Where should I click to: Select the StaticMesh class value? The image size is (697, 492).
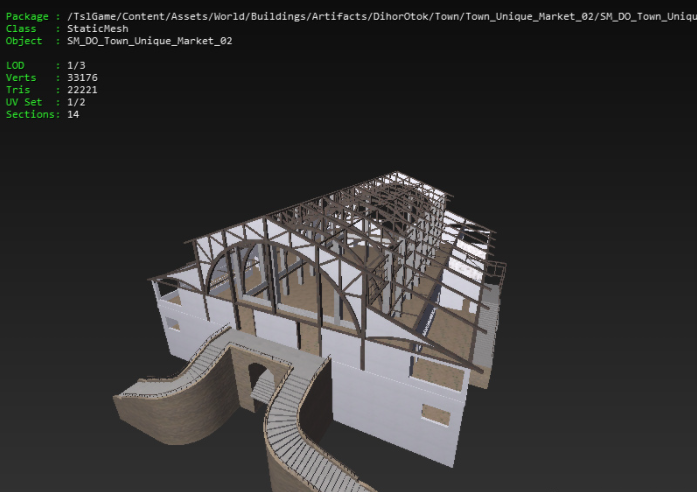click(x=98, y=28)
